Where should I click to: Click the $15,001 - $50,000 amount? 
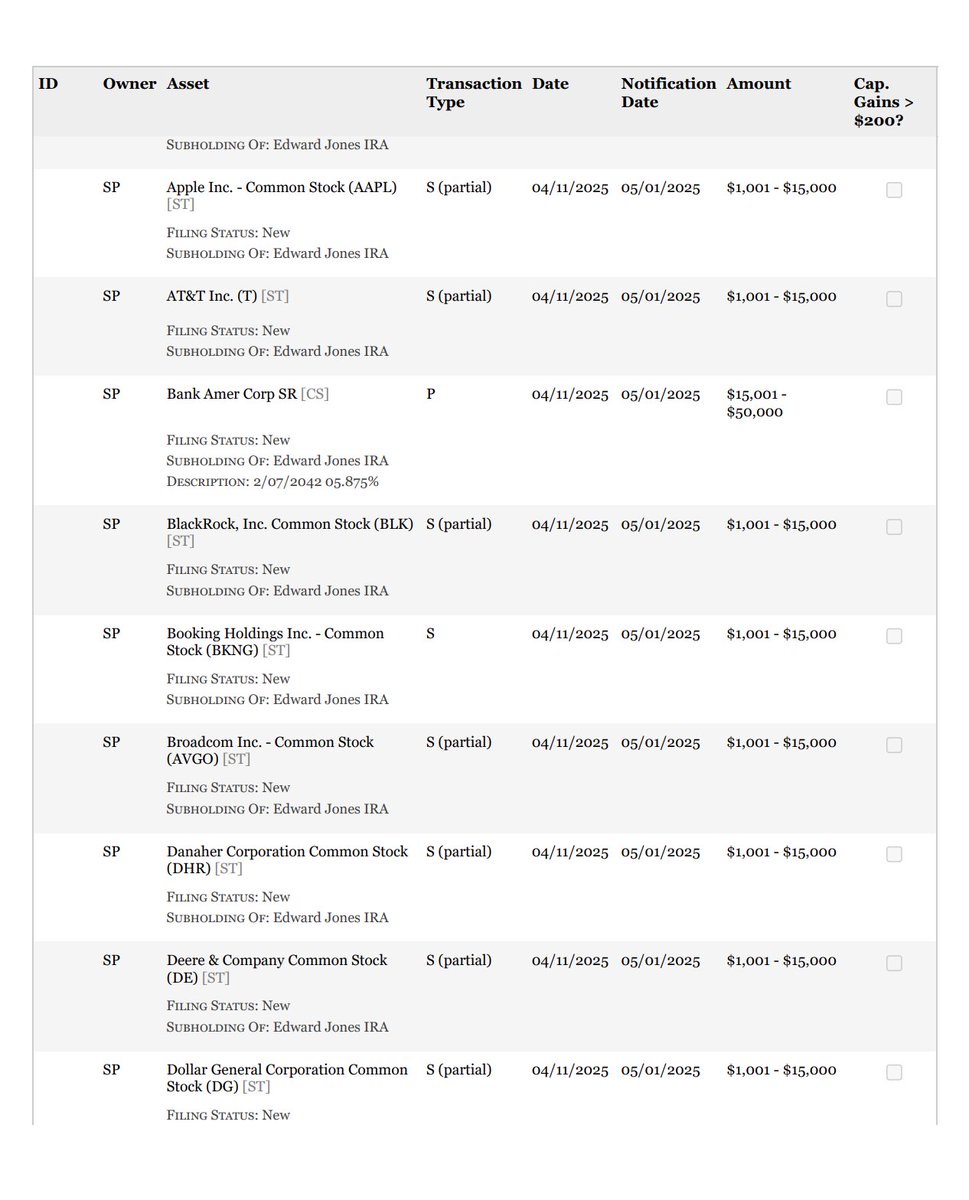pyautogui.click(x=756, y=403)
